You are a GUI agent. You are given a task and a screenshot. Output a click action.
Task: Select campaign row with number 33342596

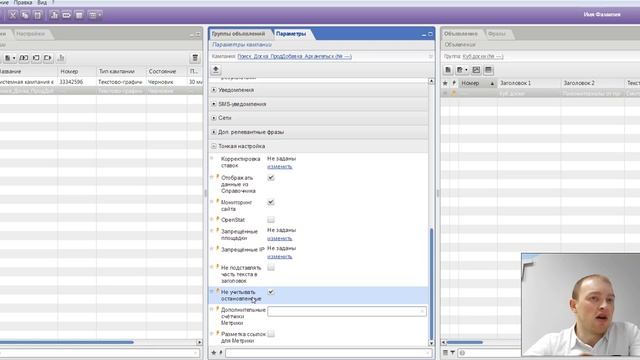point(101,82)
